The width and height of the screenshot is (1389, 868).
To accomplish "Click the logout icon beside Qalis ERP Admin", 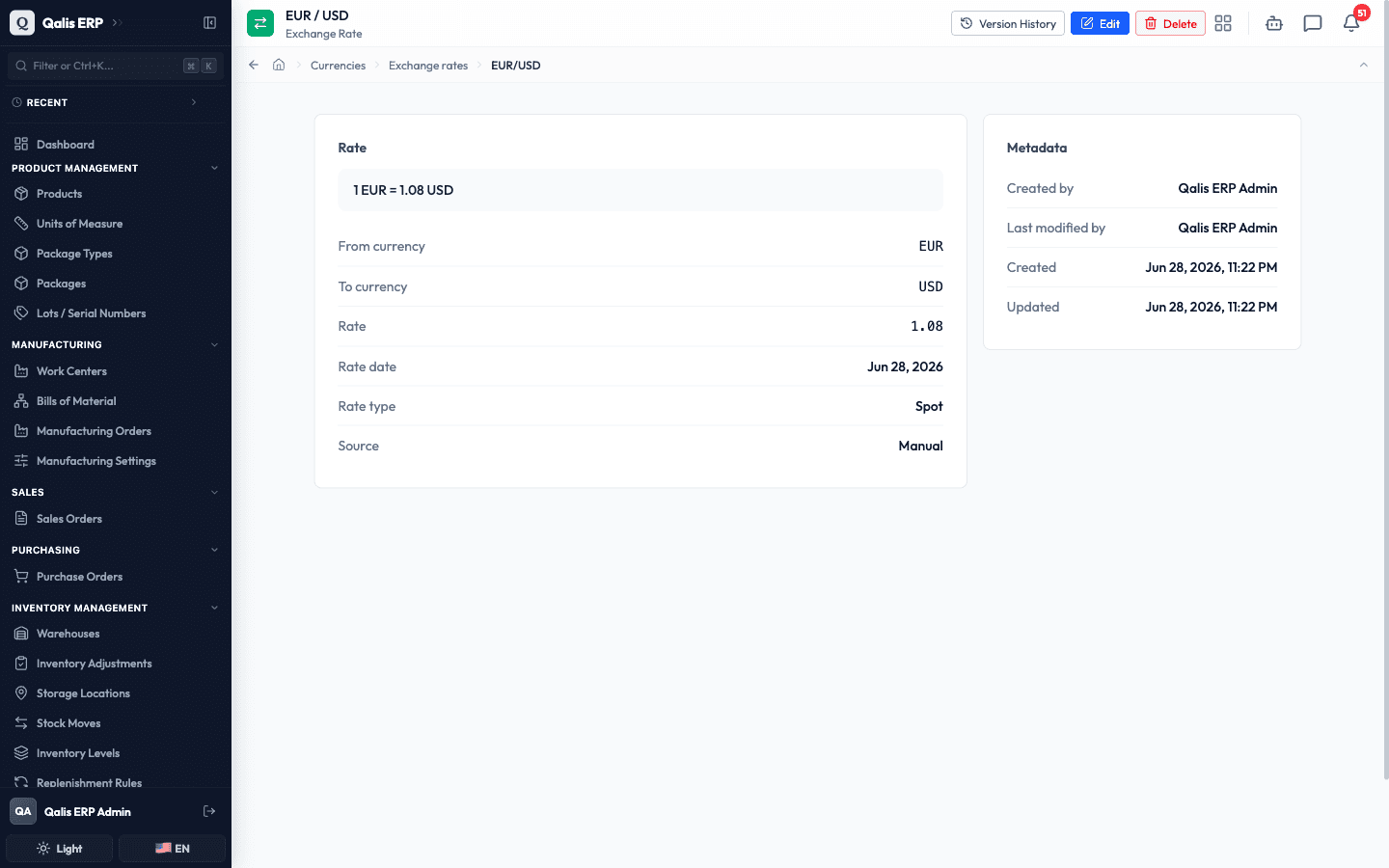I will point(209,811).
